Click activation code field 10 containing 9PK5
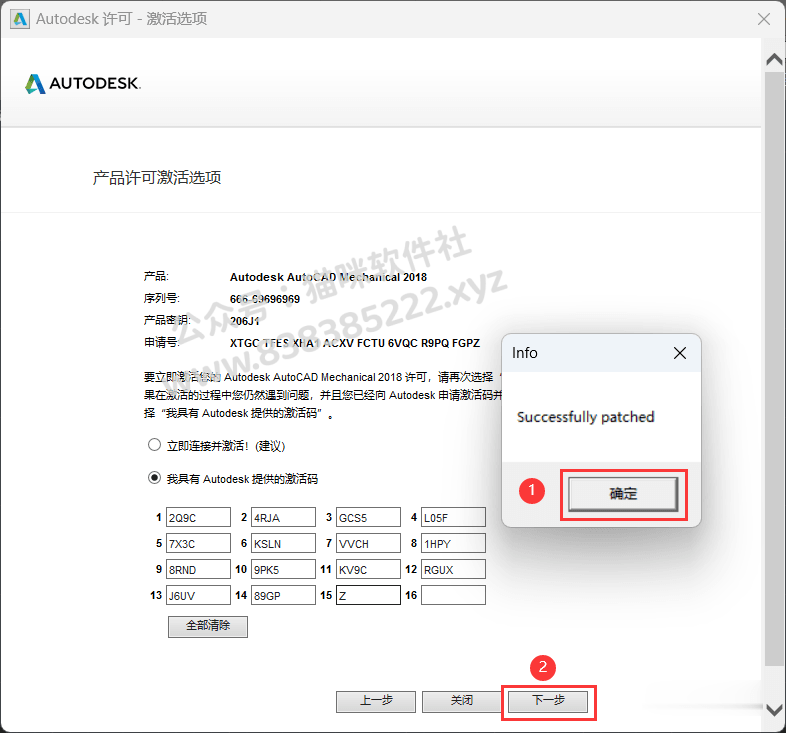The image size is (786, 733). point(283,570)
